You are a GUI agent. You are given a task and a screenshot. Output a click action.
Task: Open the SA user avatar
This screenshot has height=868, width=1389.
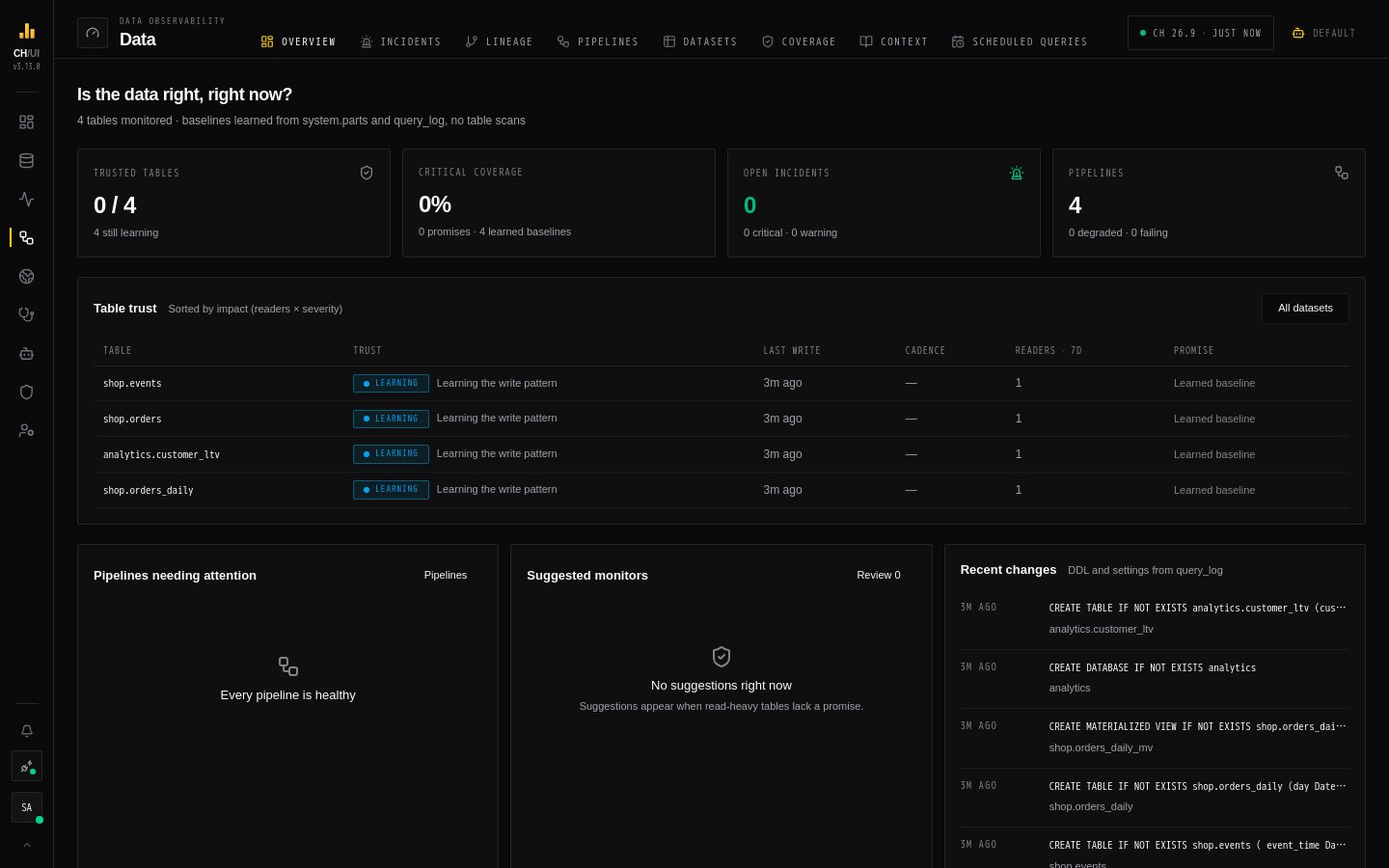click(x=27, y=807)
